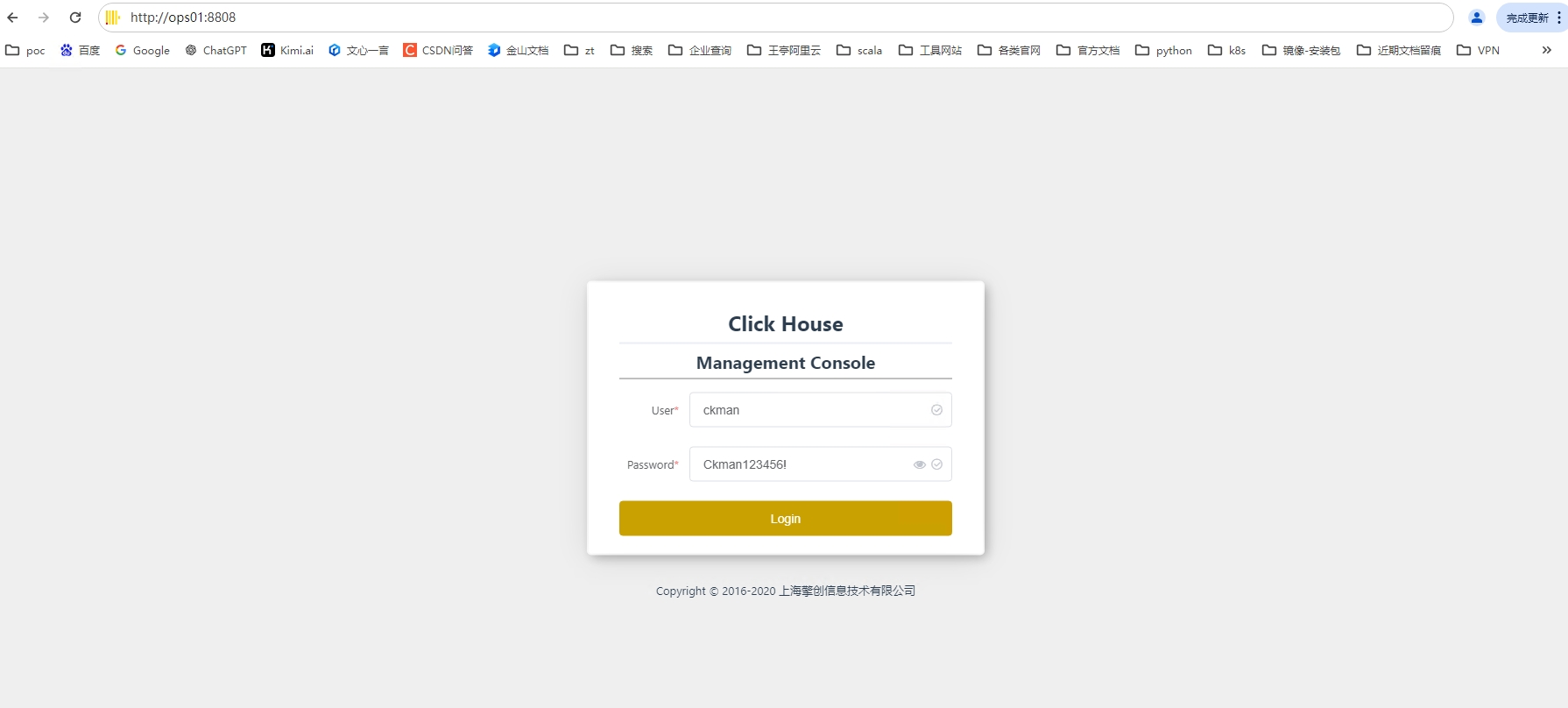1568x708 pixels.
Task: Click the Copyright 2016-2020 footer text
Action: point(785,591)
